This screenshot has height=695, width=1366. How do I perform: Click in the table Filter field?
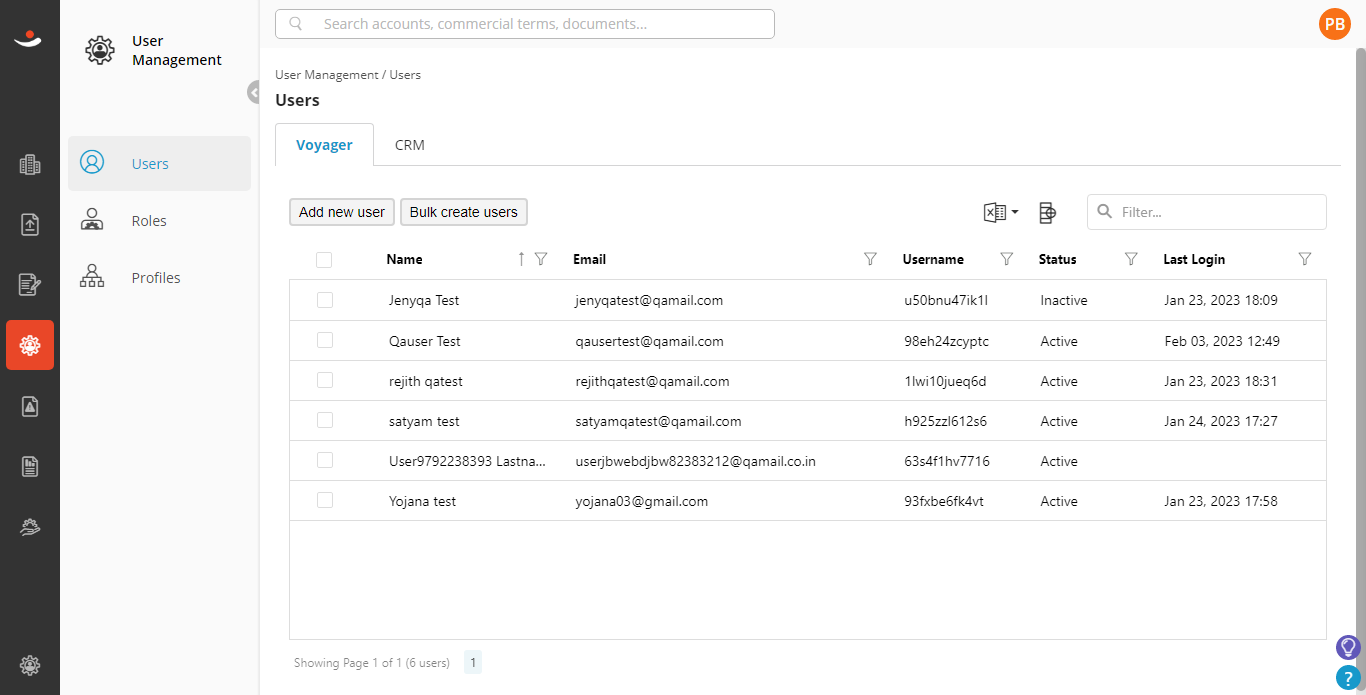pos(1207,212)
